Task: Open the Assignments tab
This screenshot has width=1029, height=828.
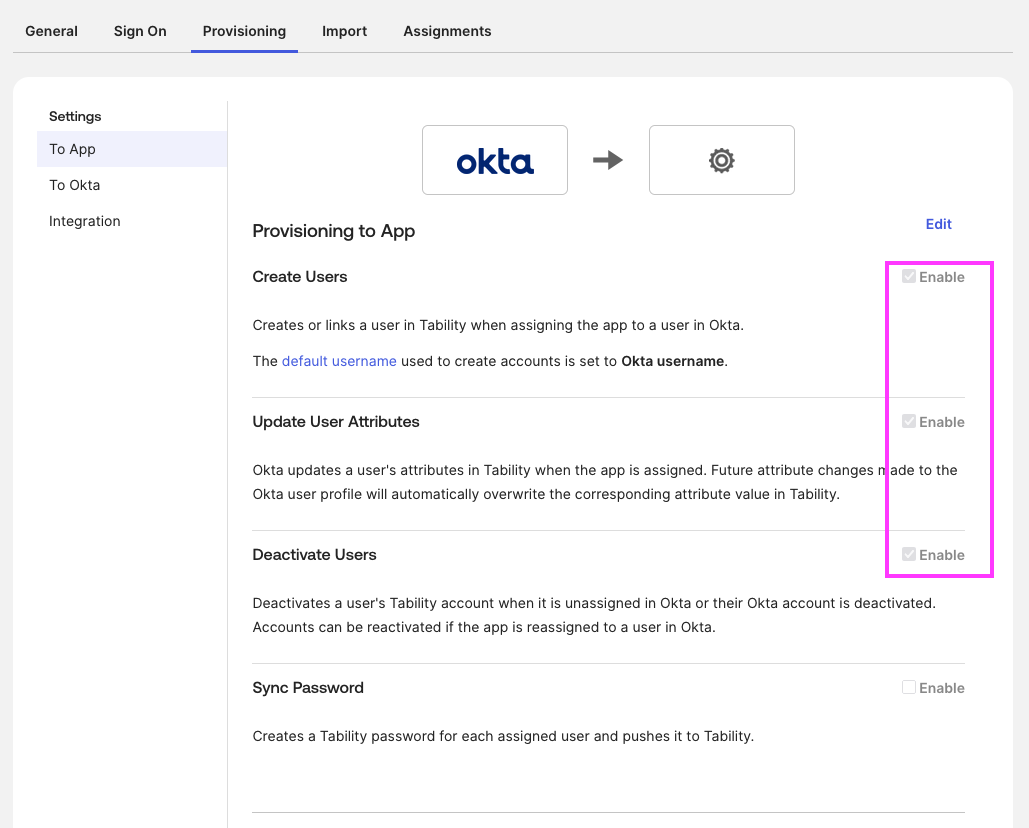Action: tap(447, 31)
